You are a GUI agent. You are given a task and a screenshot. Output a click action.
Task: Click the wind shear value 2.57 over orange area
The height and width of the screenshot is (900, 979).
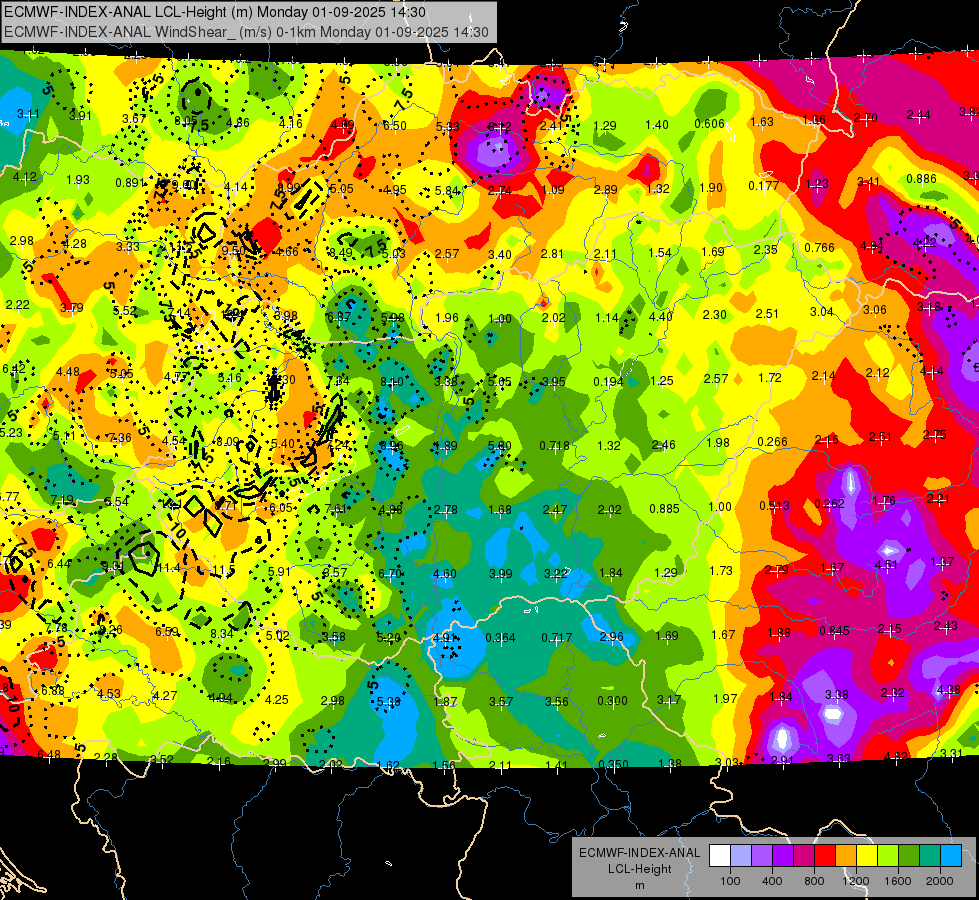[x=447, y=254]
